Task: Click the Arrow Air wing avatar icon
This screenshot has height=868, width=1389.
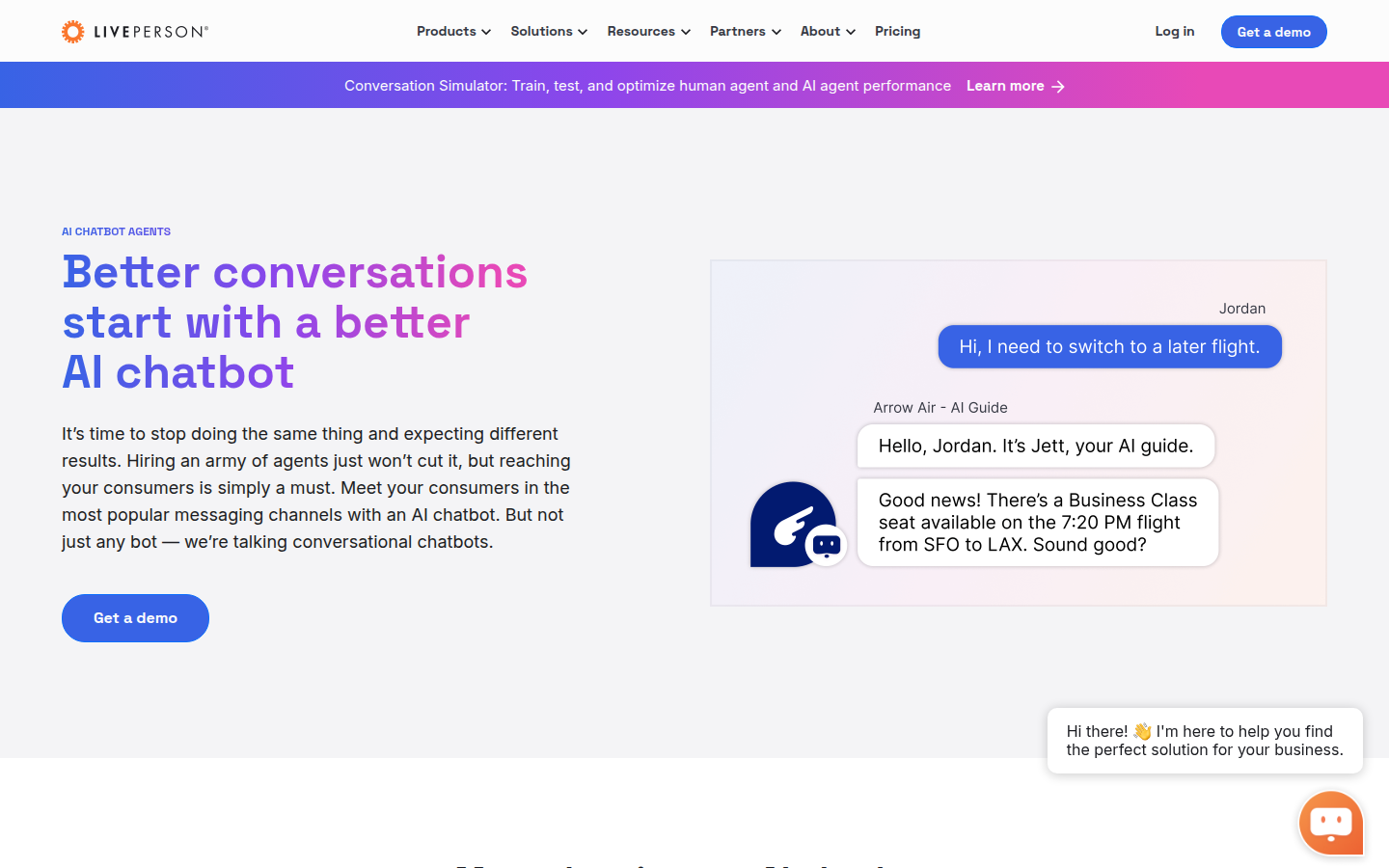Action: [x=789, y=522]
